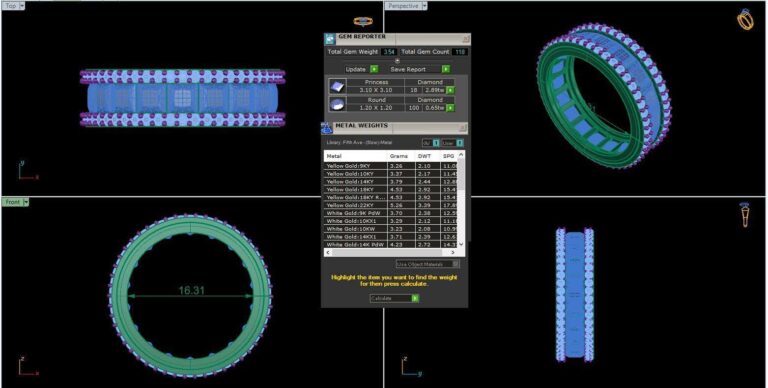
Task: Click the Metal Weights flask icon
Action: [x=327, y=128]
